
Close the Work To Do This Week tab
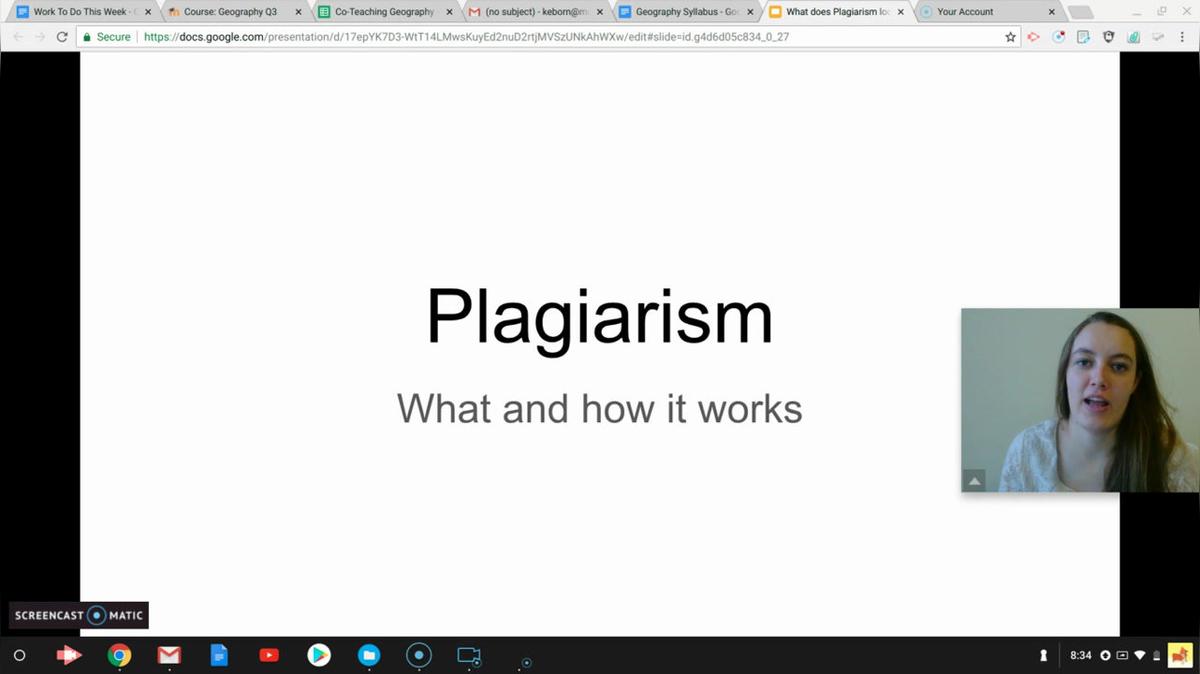point(148,12)
